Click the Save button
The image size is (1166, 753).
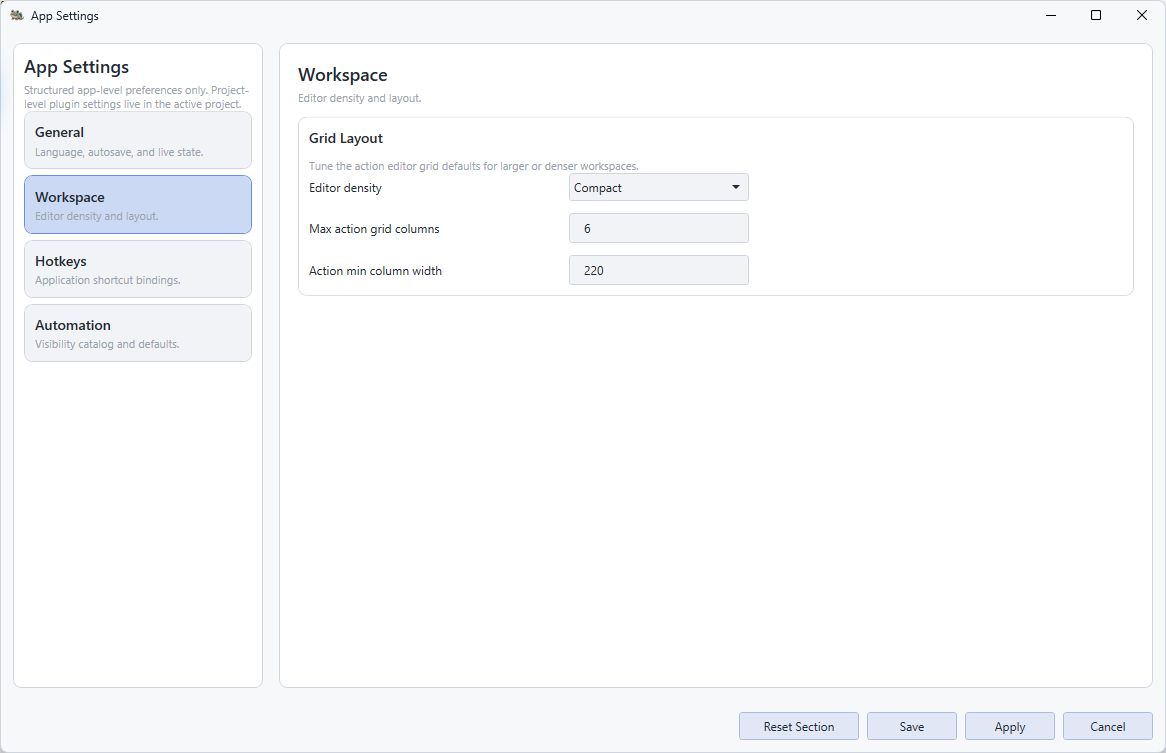coord(912,726)
